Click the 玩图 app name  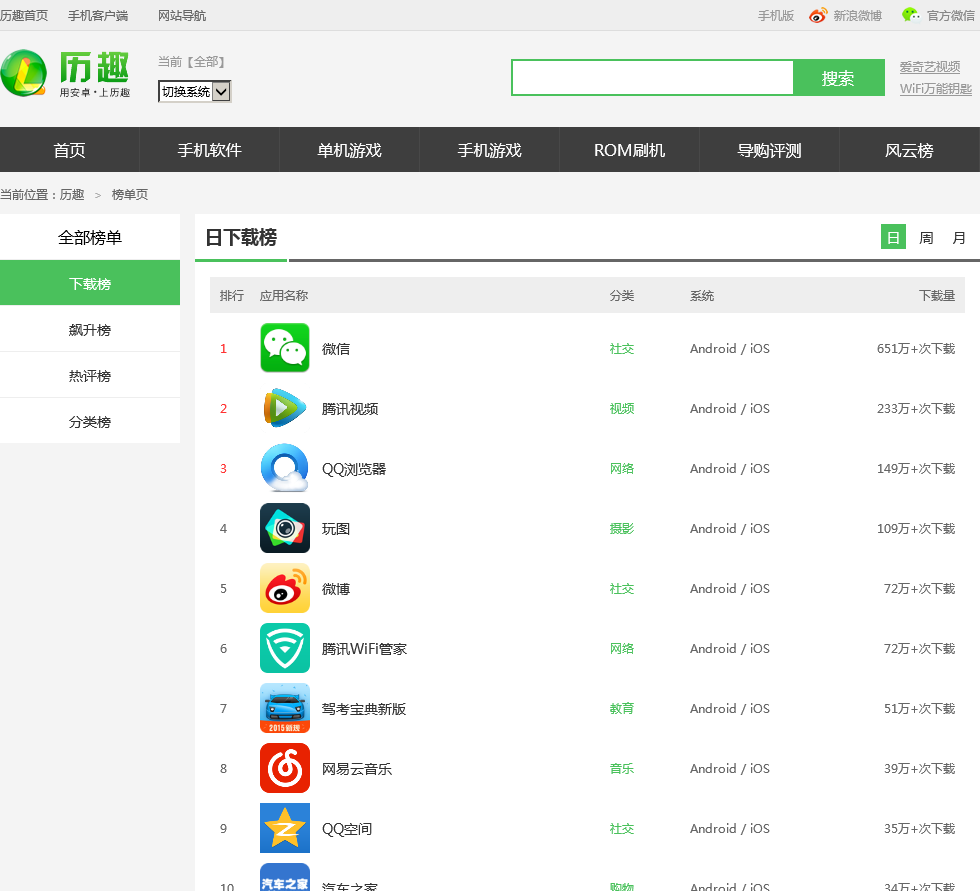[336, 529]
